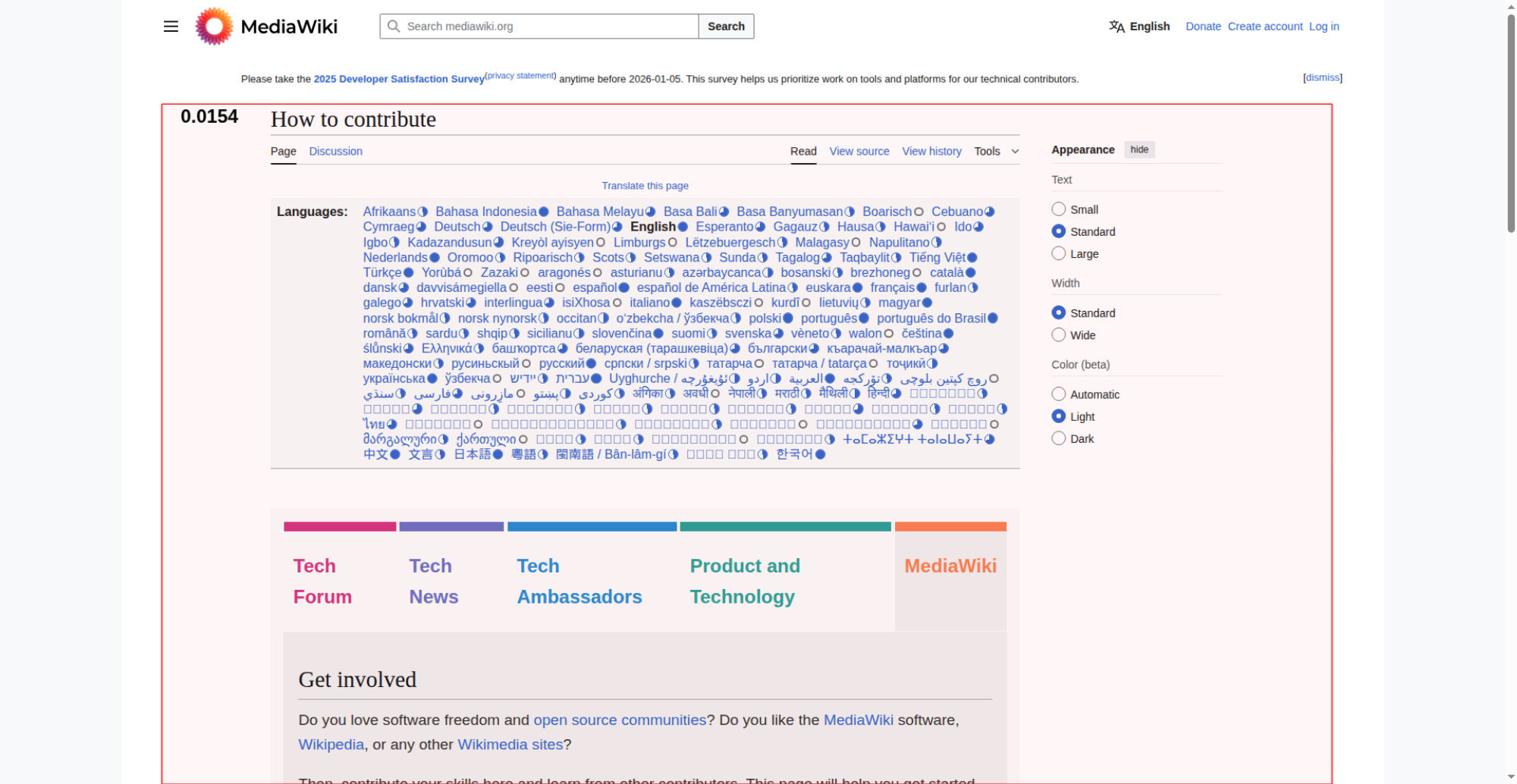Click the MediaWiki sunflower logo
The width and height of the screenshot is (1517, 784).
(x=214, y=27)
